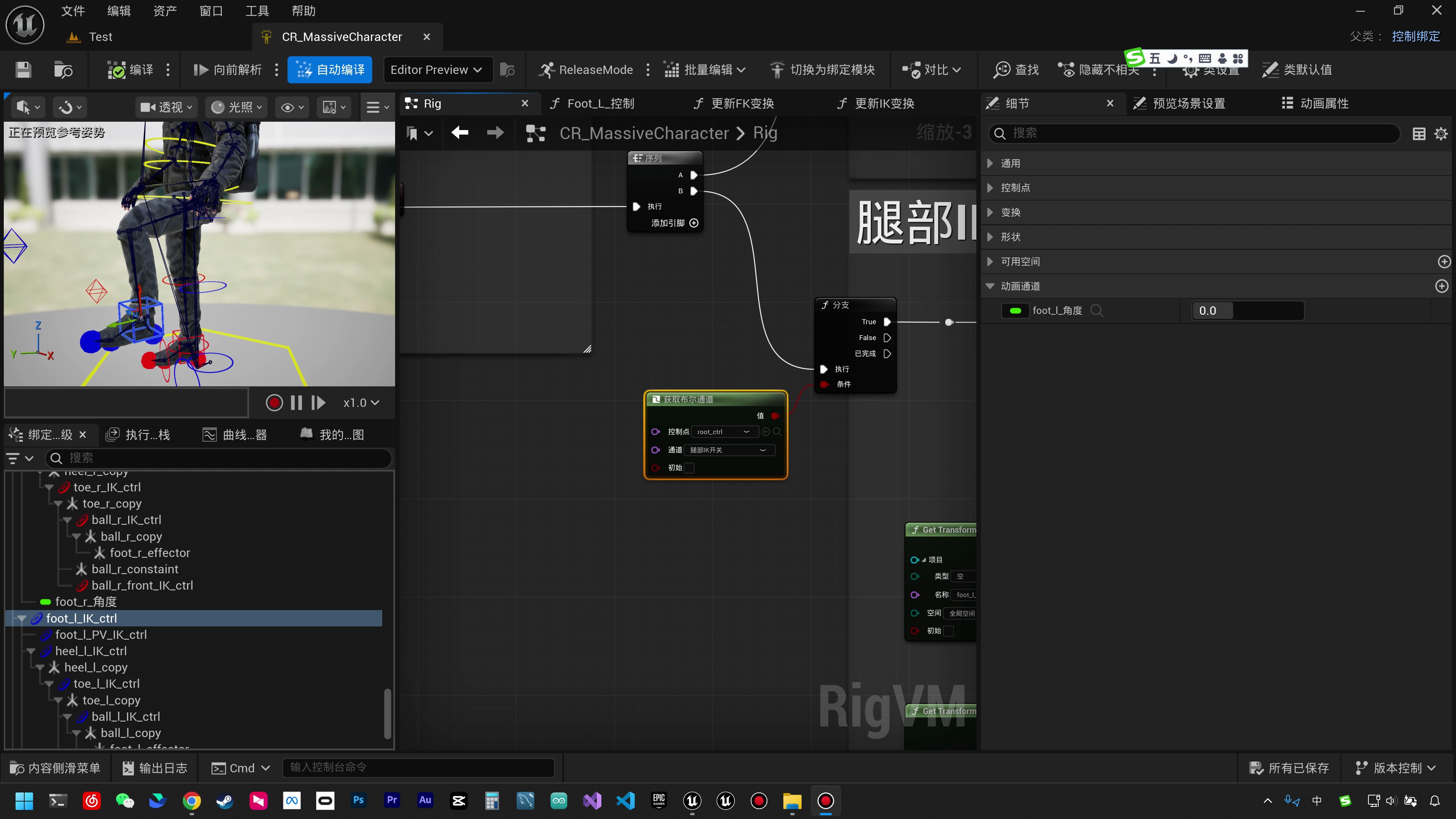Viewport: 1456px width, 819px height.
Task: Add 可用空间 with plus icon
Action: point(1444,262)
